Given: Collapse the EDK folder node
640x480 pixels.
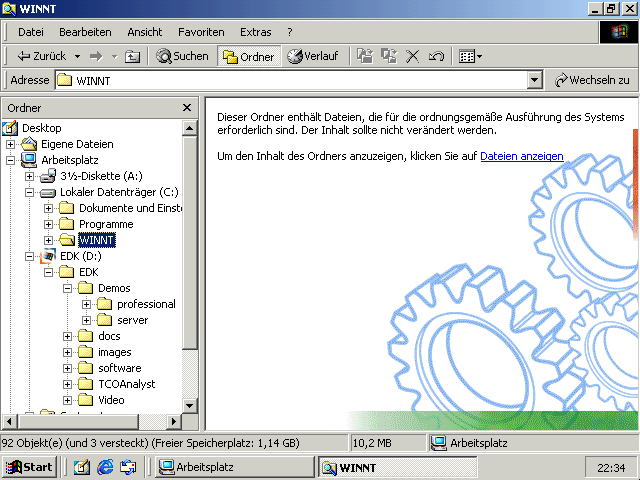Looking at the screenshot, I should pos(49,272).
